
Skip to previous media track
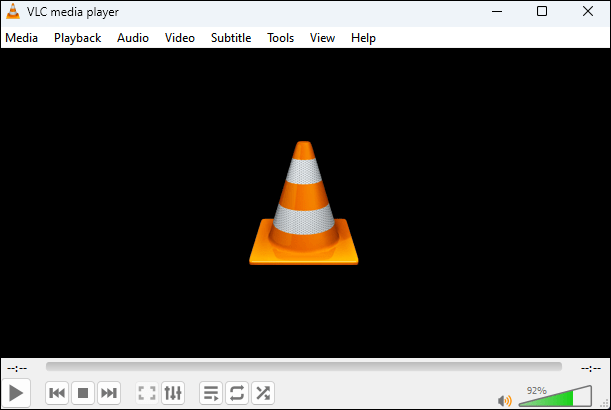(57, 393)
